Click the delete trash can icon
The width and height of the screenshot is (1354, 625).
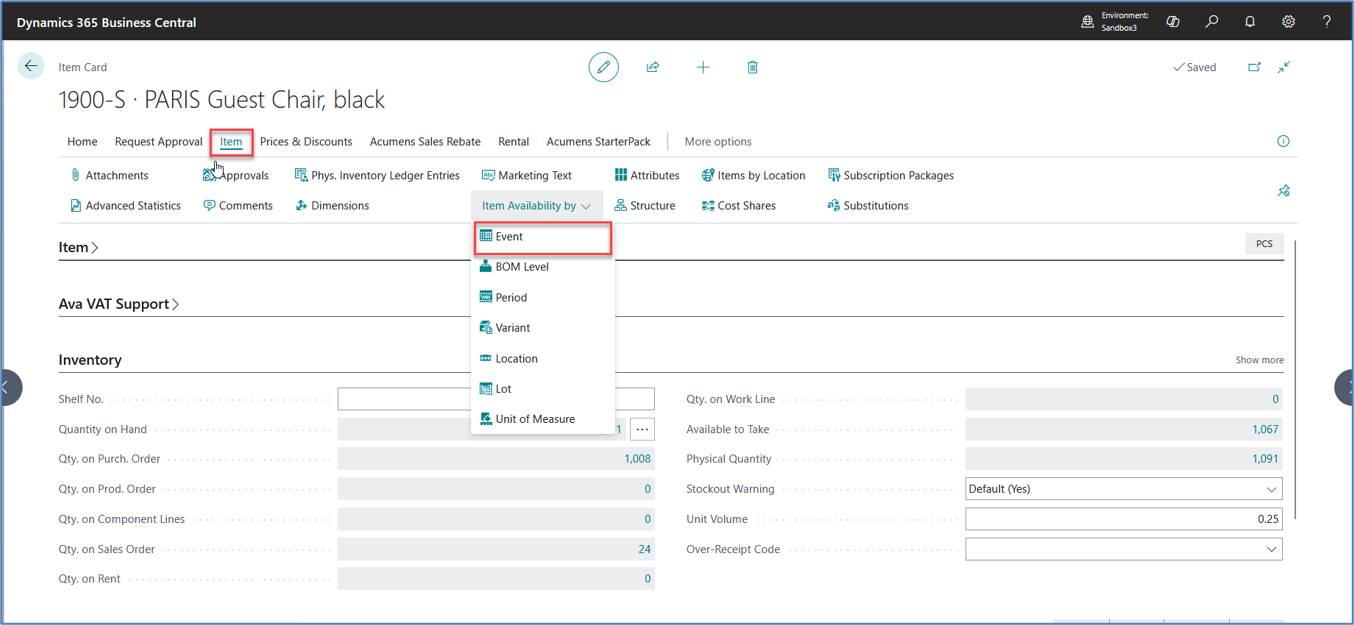coord(753,67)
